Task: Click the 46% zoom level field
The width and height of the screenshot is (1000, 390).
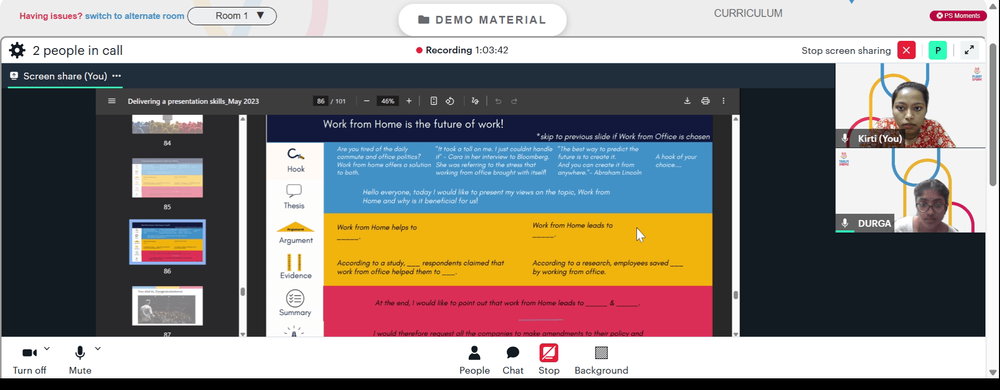Action: click(x=387, y=101)
